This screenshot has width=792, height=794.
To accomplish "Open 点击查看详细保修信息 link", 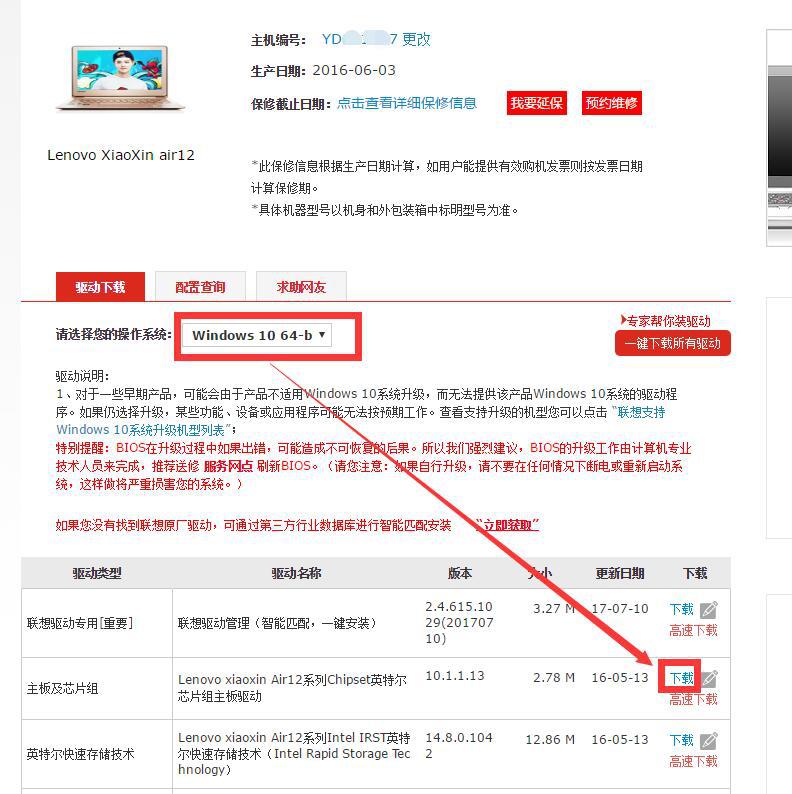I will click(x=407, y=103).
